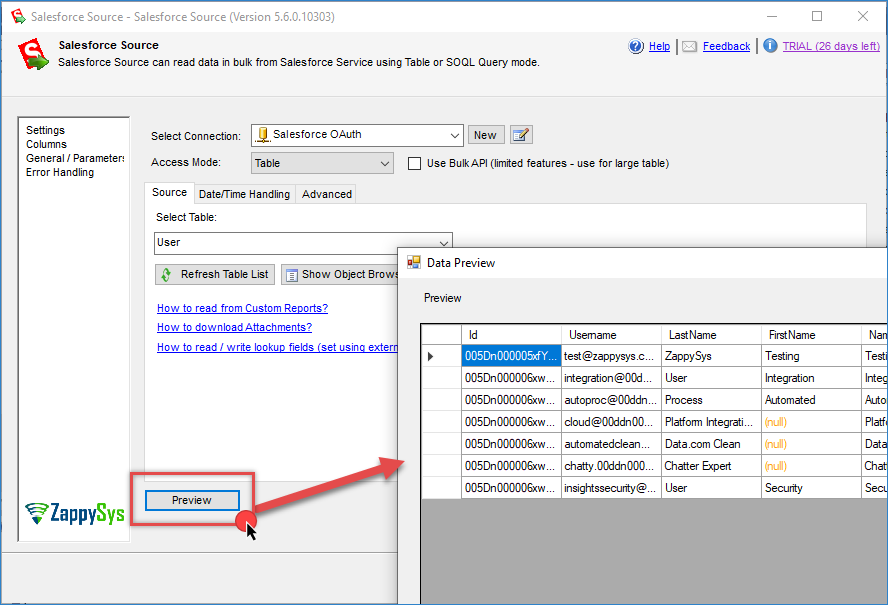Select Settings in the left panel
This screenshot has width=888, height=605.
click(45, 130)
